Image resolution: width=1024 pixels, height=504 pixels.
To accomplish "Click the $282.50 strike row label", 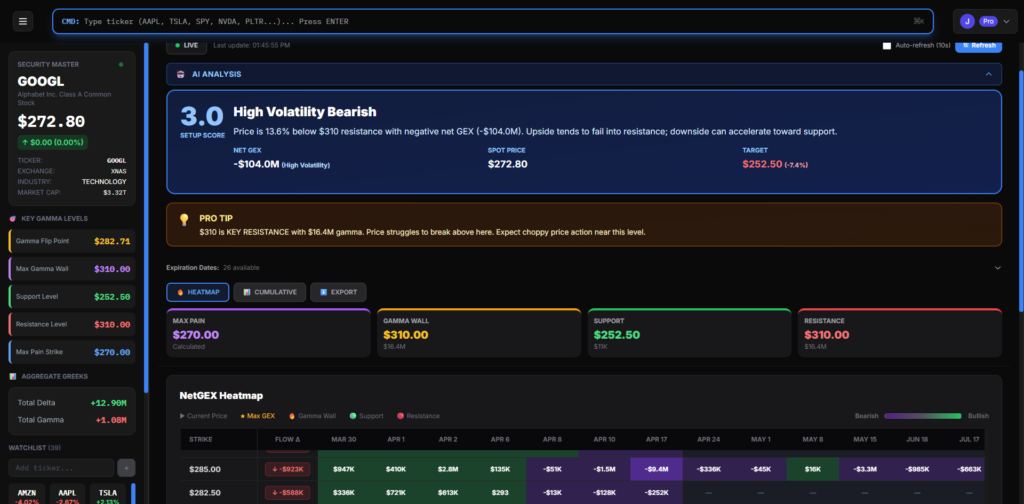I will pyautogui.click(x=204, y=493).
